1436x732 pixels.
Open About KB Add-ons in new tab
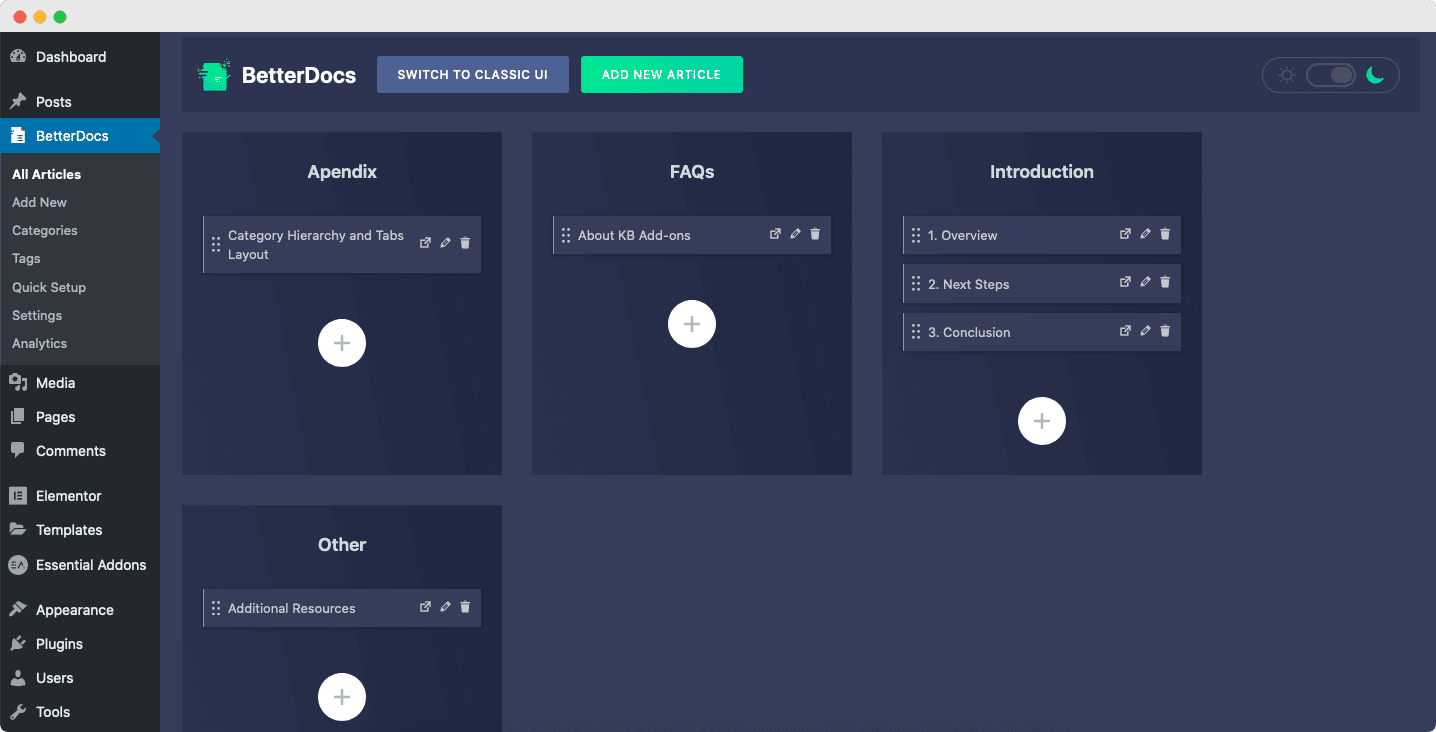pyautogui.click(x=775, y=234)
